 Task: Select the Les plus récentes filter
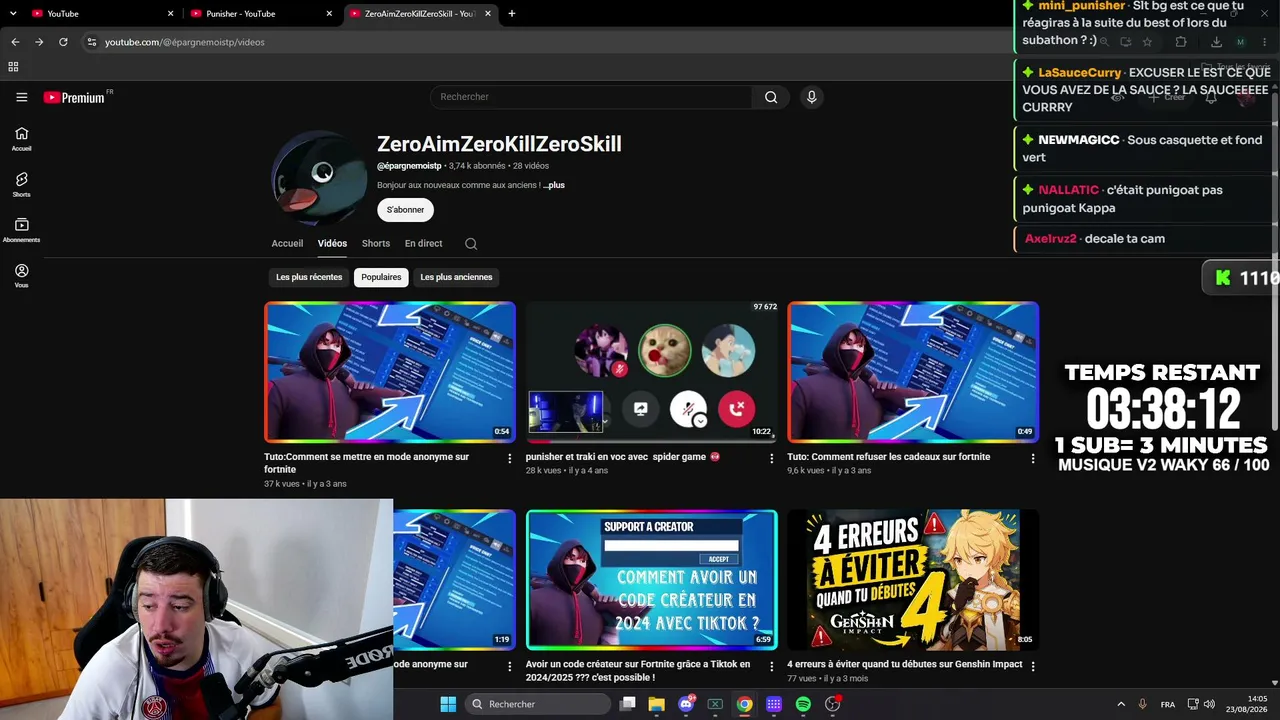pos(309,277)
